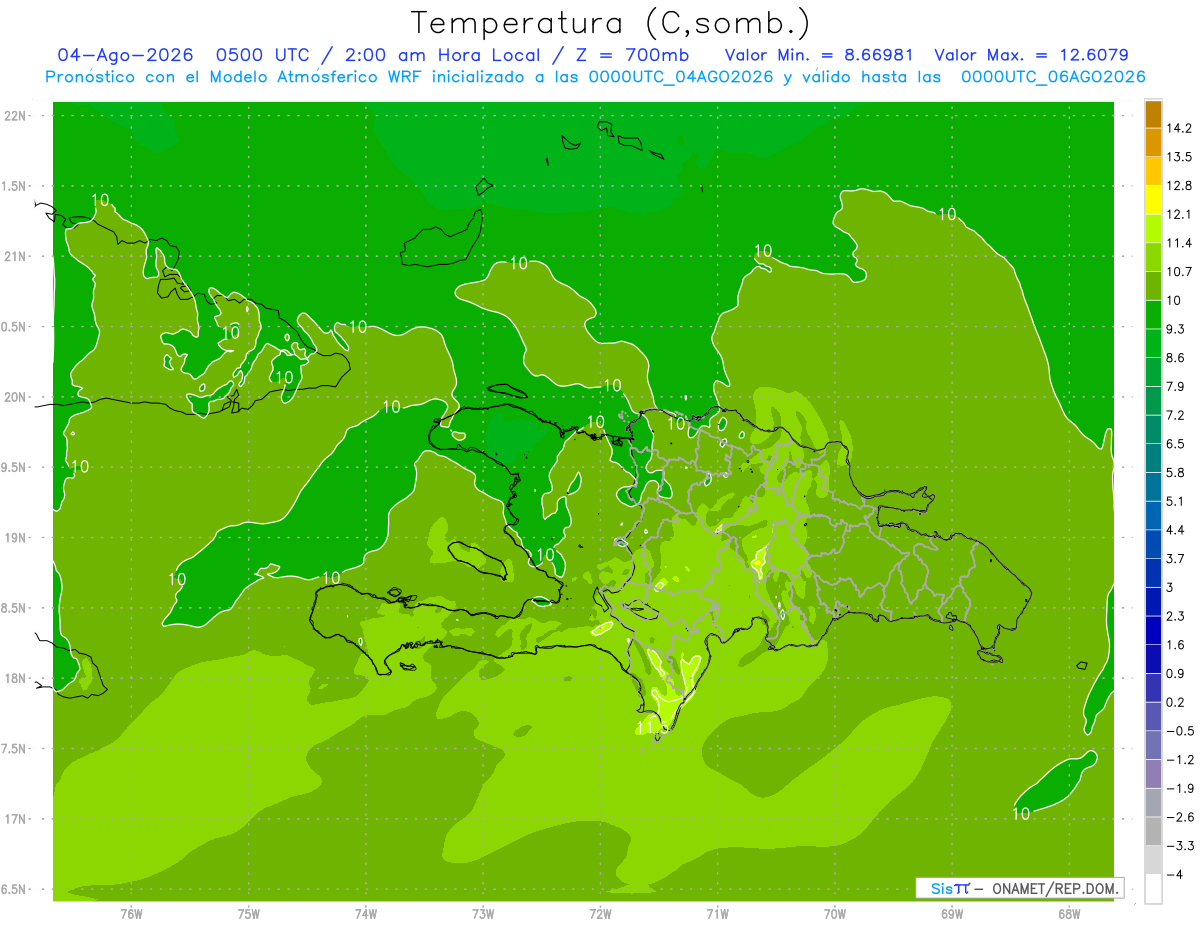The image size is (1200, 927).
Task: Select the lime swatch between 12.1 and 11.4
Action: tap(1153, 229)
